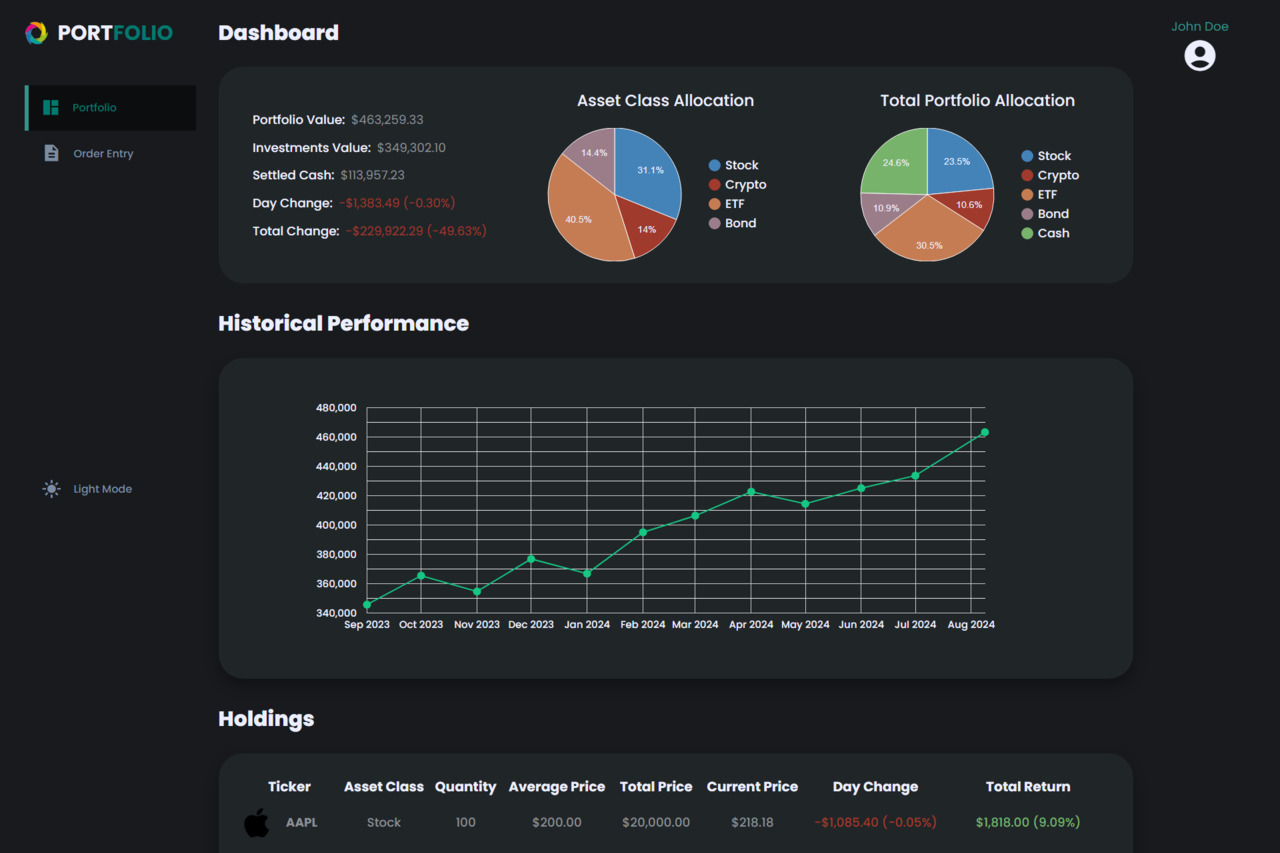This screenshot has height=853, width=1280.
Task: Click the -$1,085.40 (-0.05%) day change cell
Action: pos(876,822)
